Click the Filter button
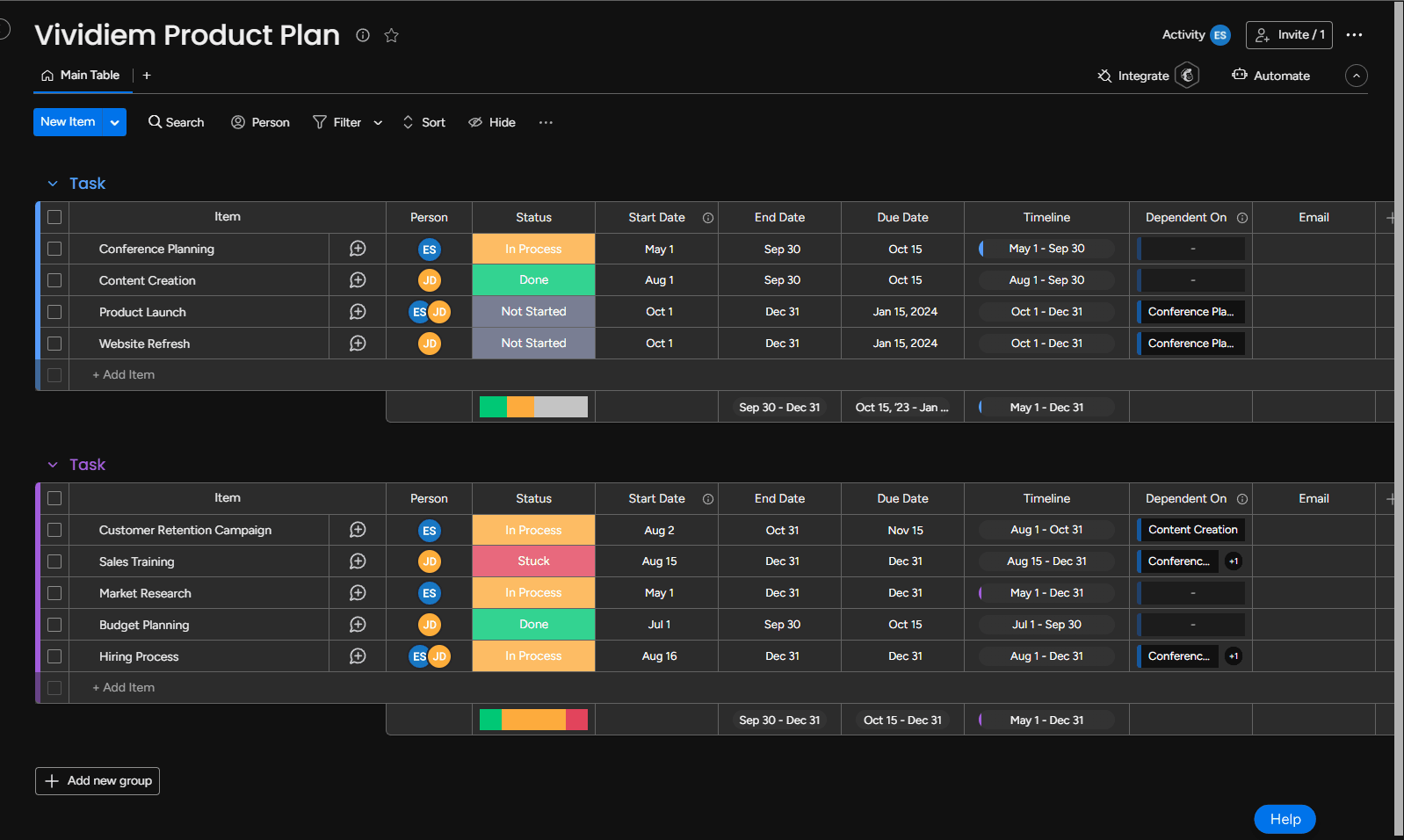This screenshot has height=840, width=1404. (337, 122)
